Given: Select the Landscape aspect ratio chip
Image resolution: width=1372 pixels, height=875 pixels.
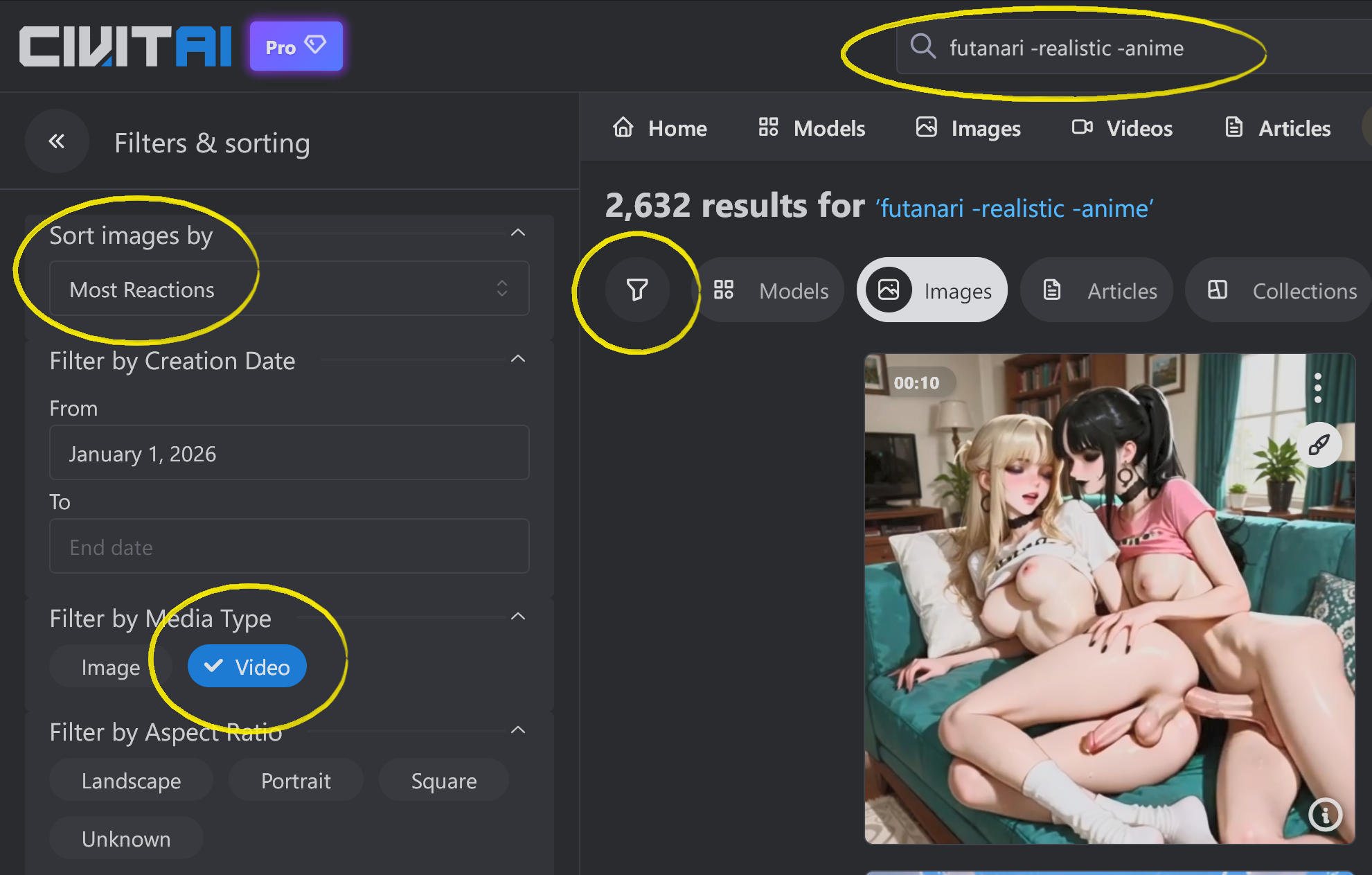Looking at the screenshot, I should [x=131, y=781].
